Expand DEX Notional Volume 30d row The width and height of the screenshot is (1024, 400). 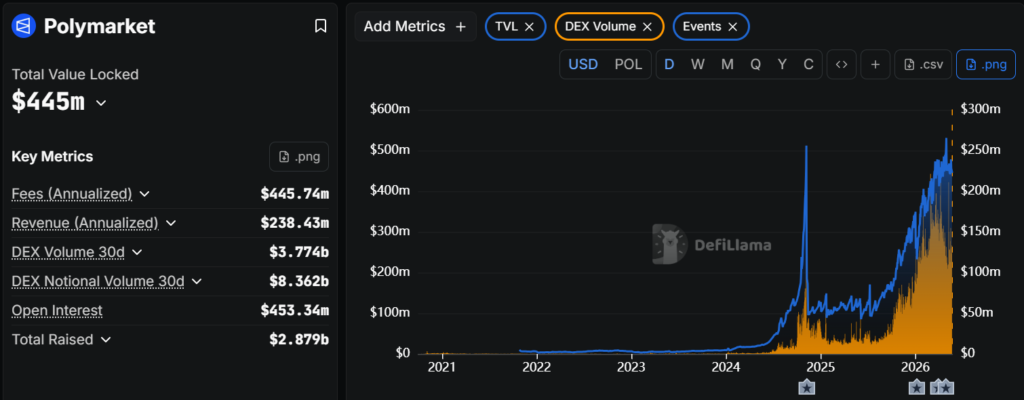click(197, 282)
